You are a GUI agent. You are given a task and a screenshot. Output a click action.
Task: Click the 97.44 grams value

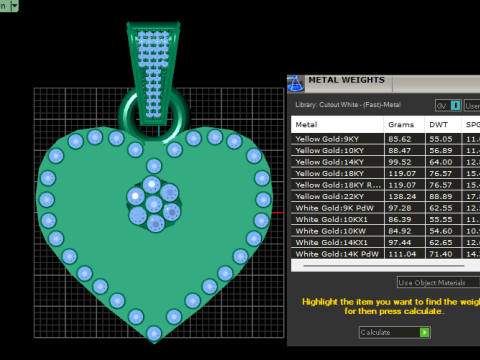(400, 243)
